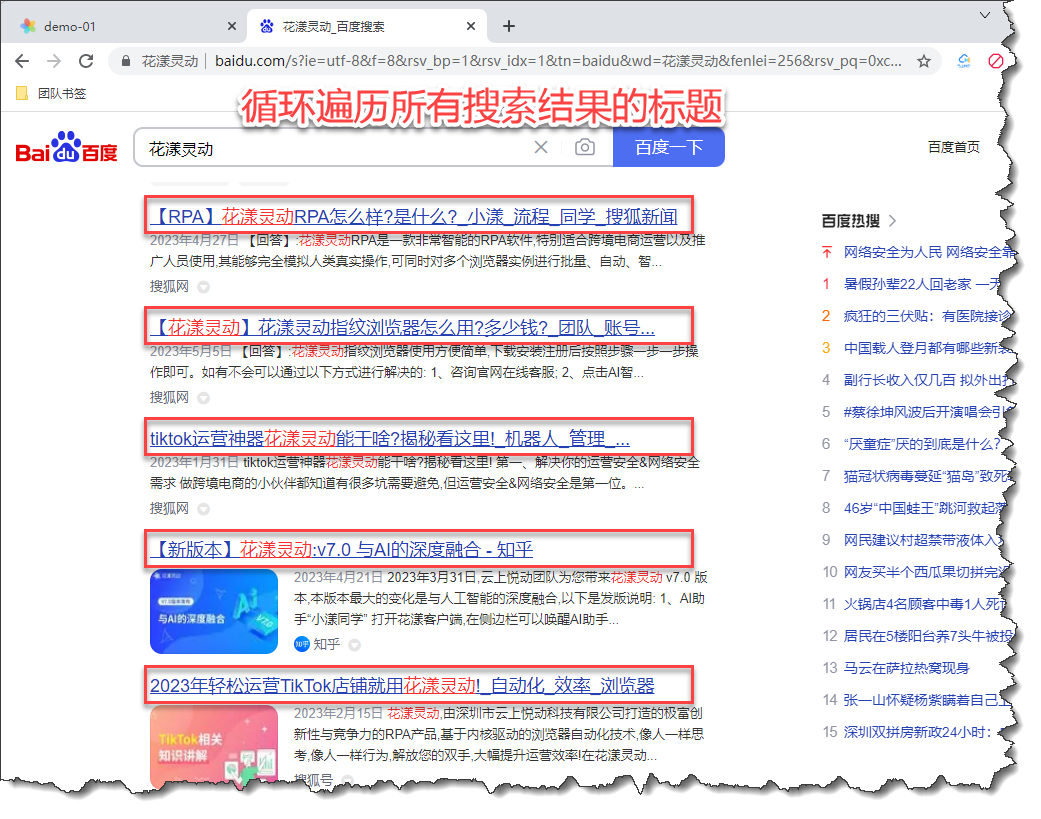
Task: Open hot search 张一山怀疑杨紫瞒着自己
Action: (x=927, y=700)
